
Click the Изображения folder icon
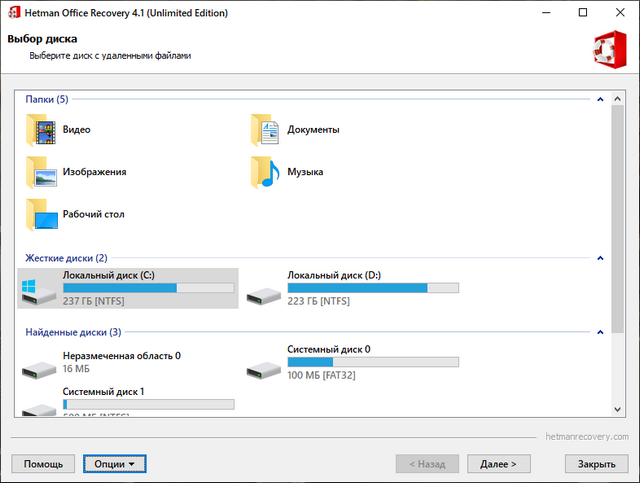point(41,172)
